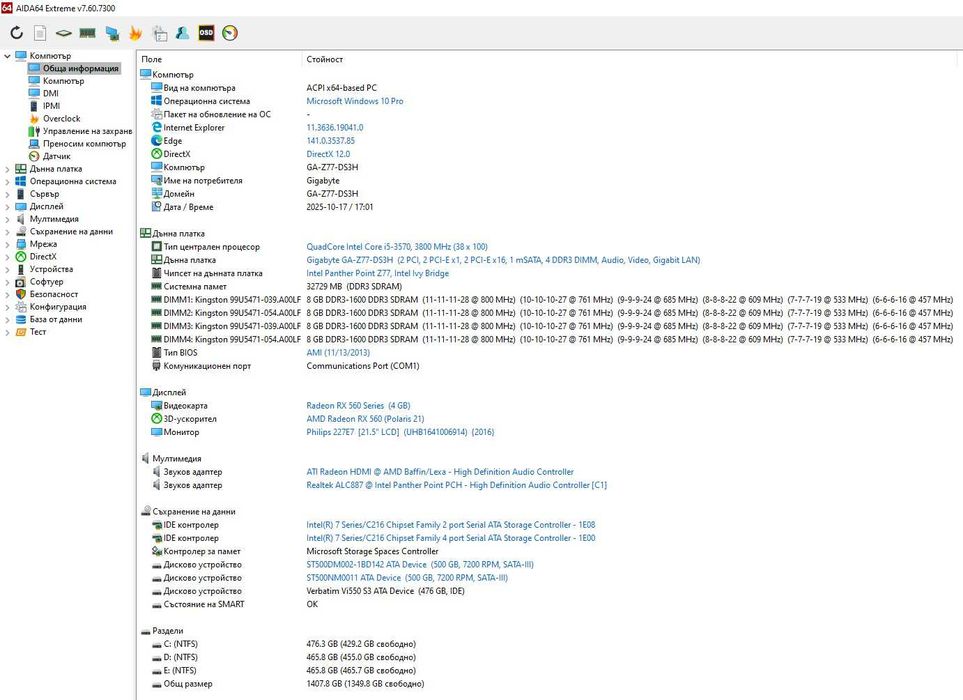
Task: Open the Internet Explorer version 11.3636.19041.0 link
Action: pos(335,128)
